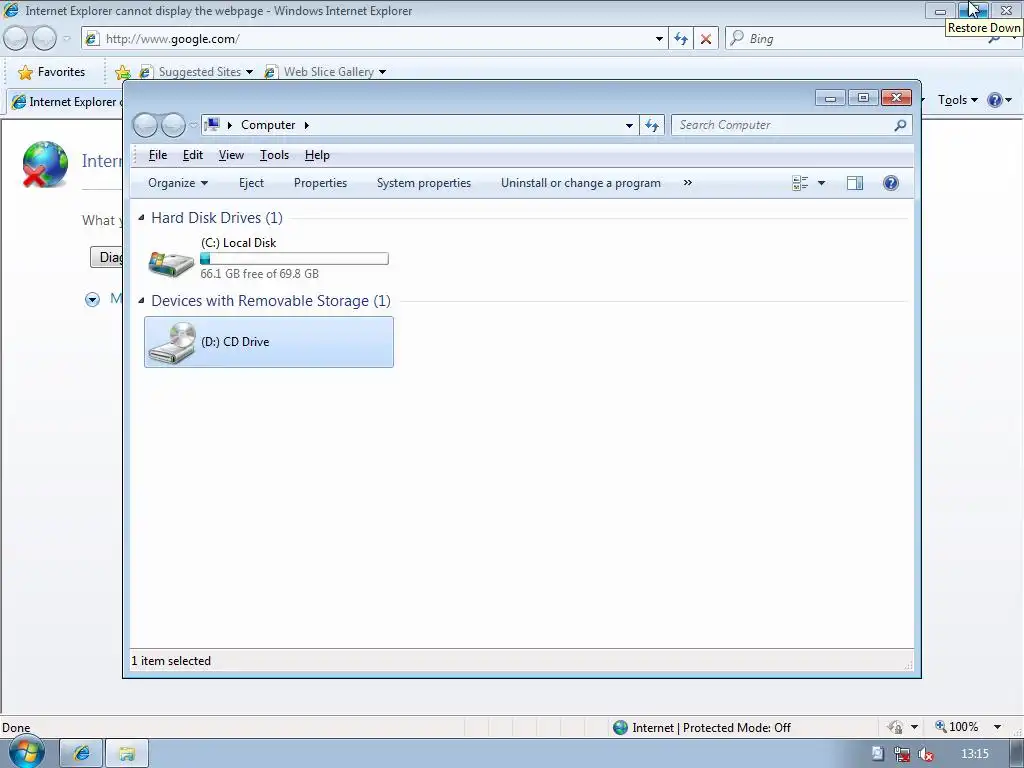Open the Organize dropdown
This screenshot has height=768, width=1024.
point(178,183)
